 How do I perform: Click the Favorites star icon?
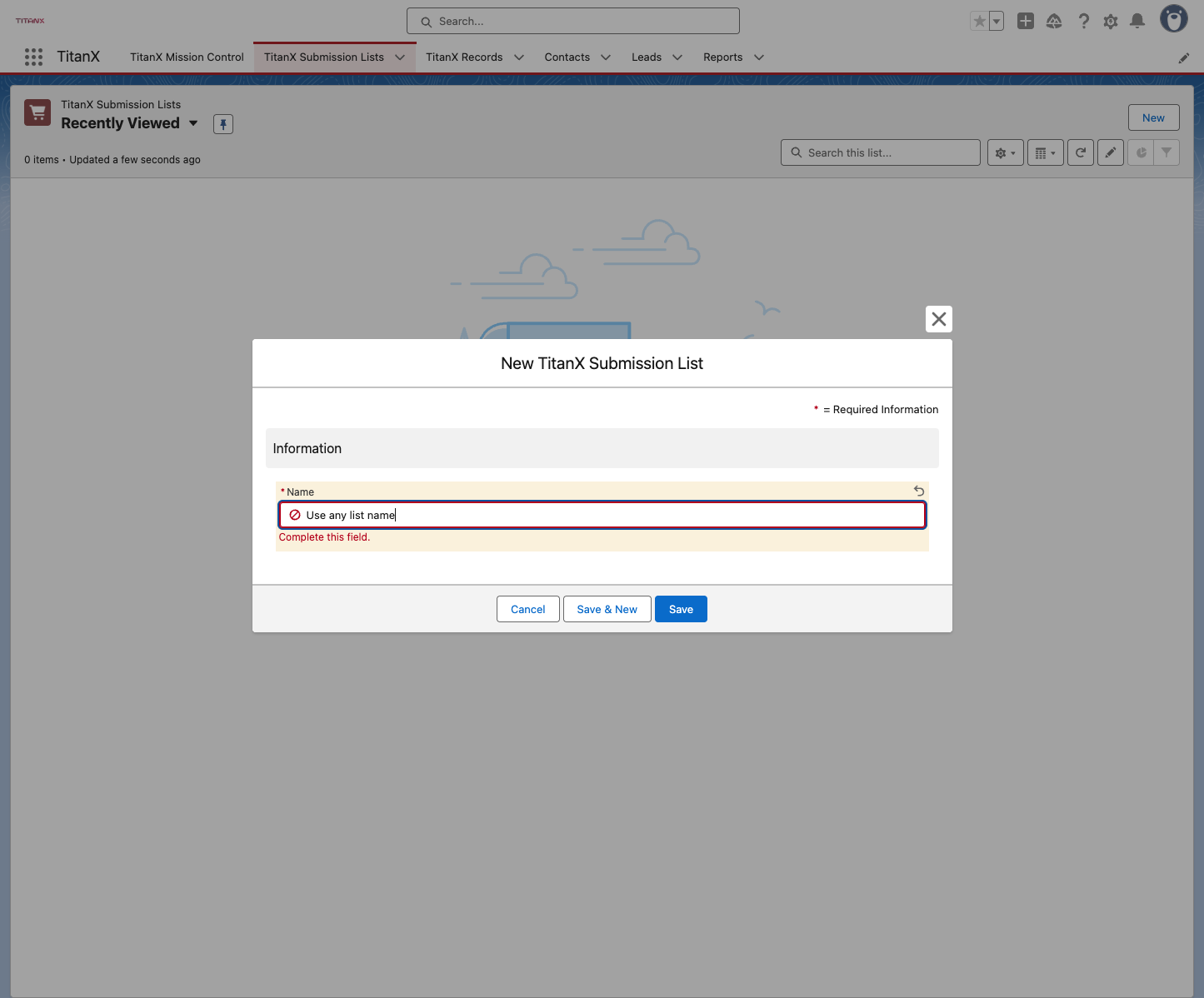979,21
